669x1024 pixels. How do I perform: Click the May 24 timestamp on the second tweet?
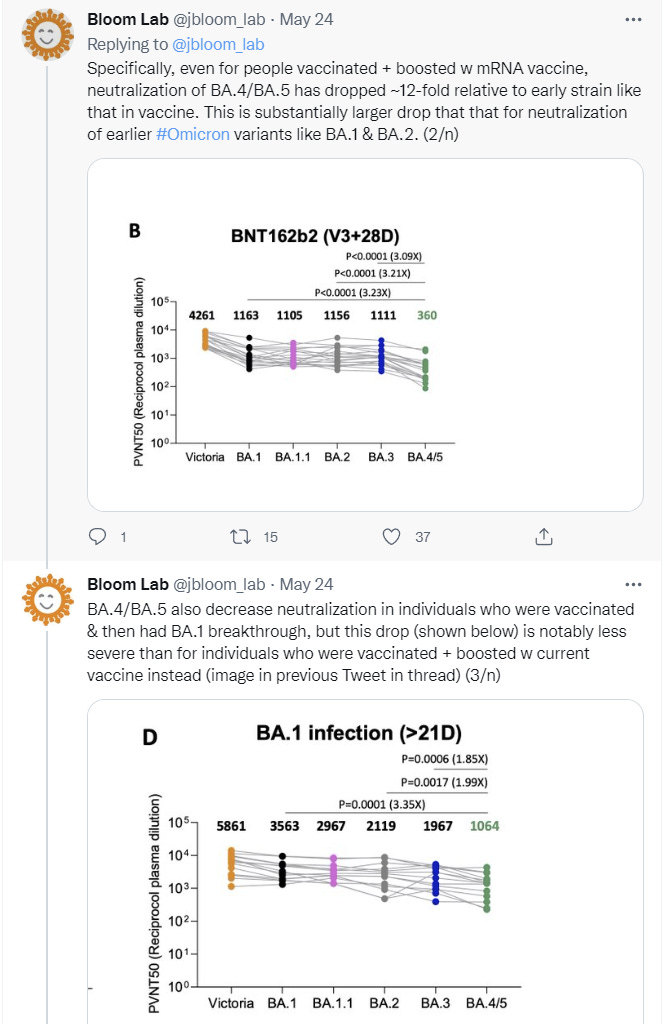[x=308, y=584]
